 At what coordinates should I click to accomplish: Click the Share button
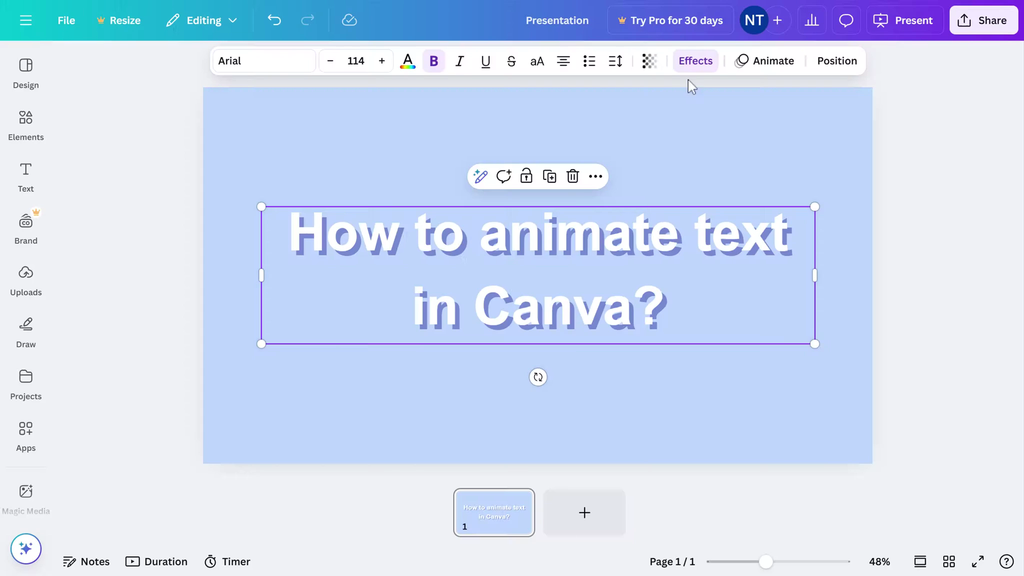(x=983, y=20)
